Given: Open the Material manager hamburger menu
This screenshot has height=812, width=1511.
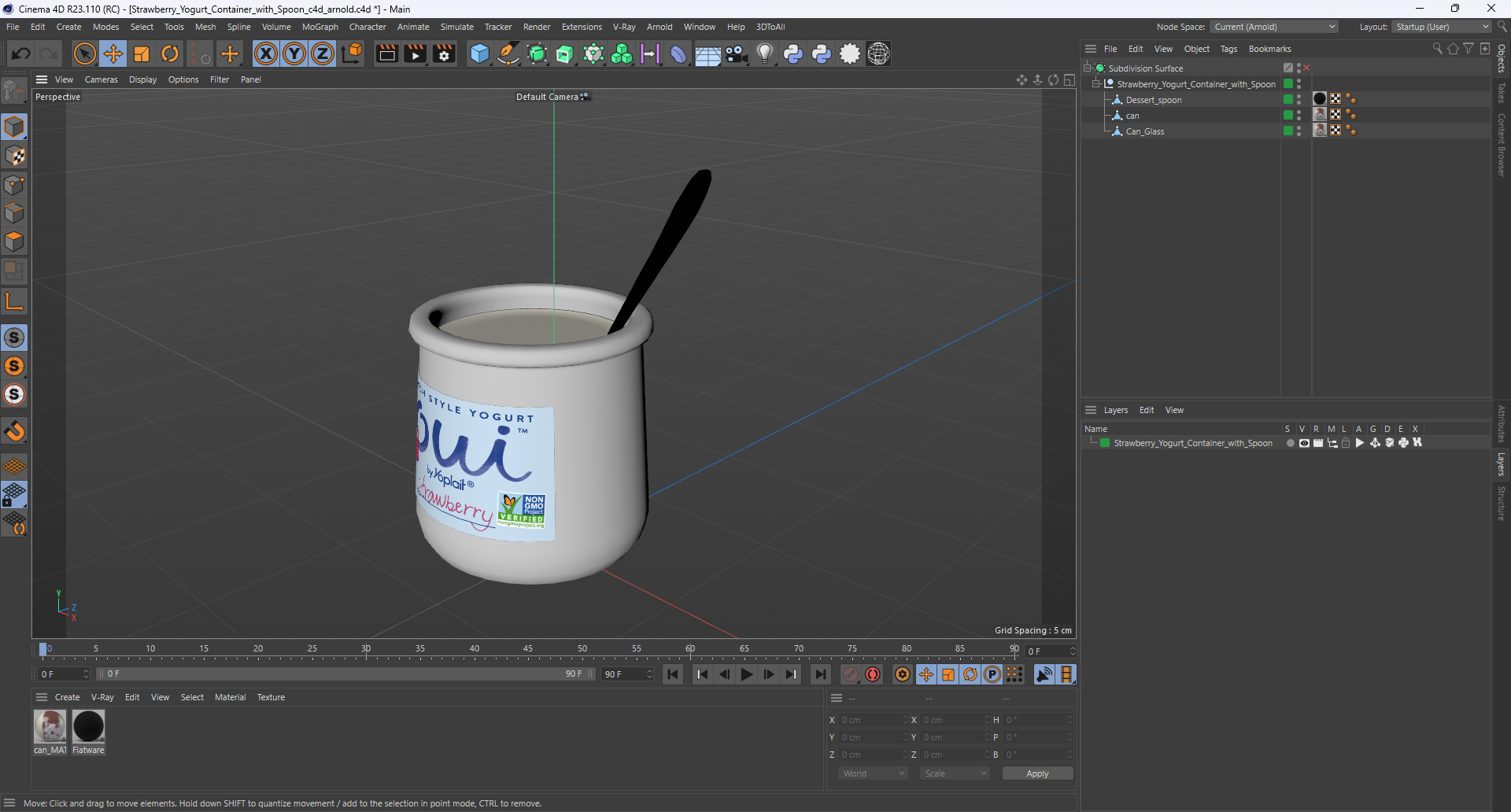Looking at the screenshot, I should pyautogui.click(x=42, y=697).
